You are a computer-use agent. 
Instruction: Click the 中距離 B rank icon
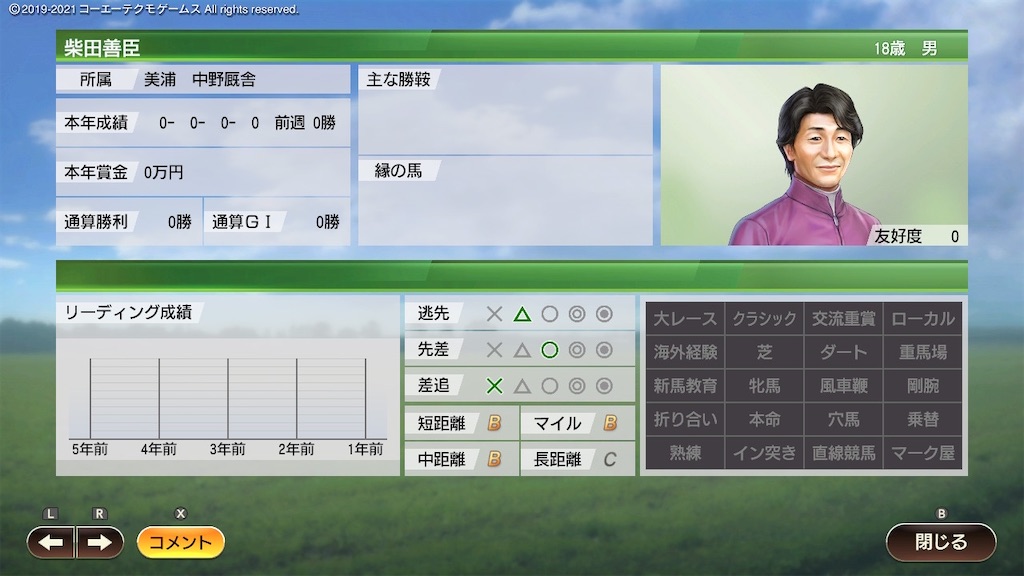[x=494, y=459]
